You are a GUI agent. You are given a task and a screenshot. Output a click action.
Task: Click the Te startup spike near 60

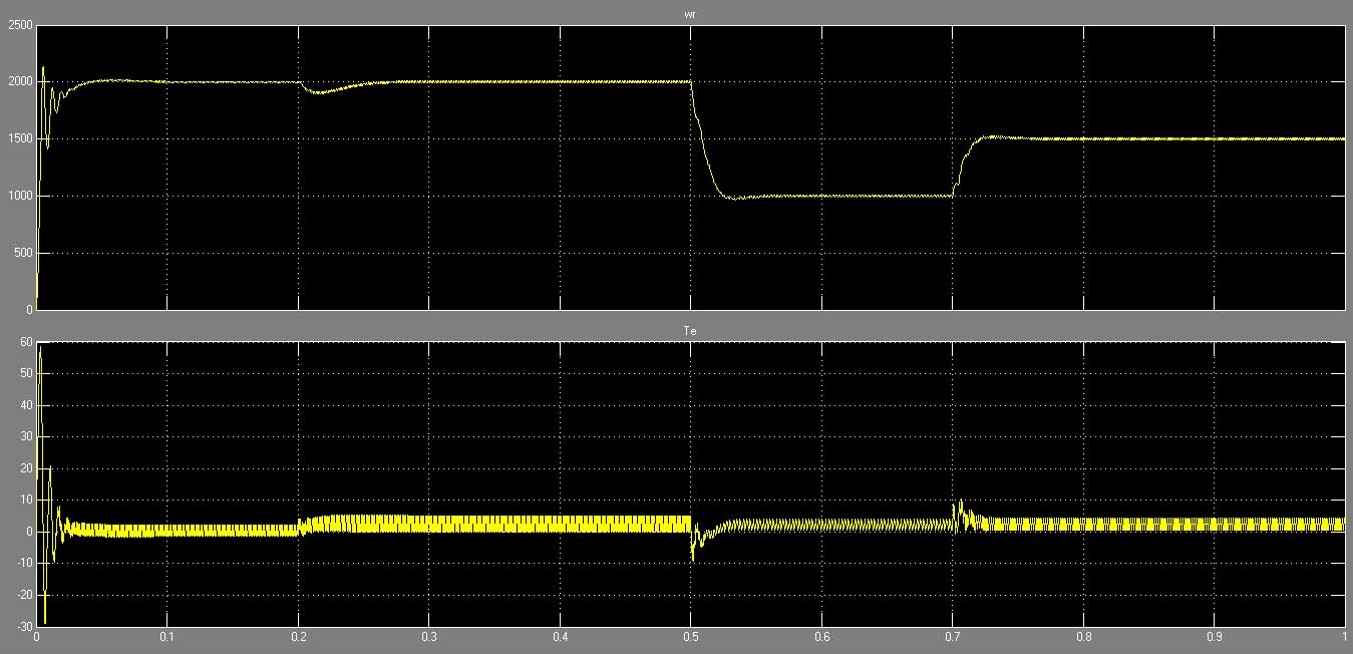pos(40,350)
